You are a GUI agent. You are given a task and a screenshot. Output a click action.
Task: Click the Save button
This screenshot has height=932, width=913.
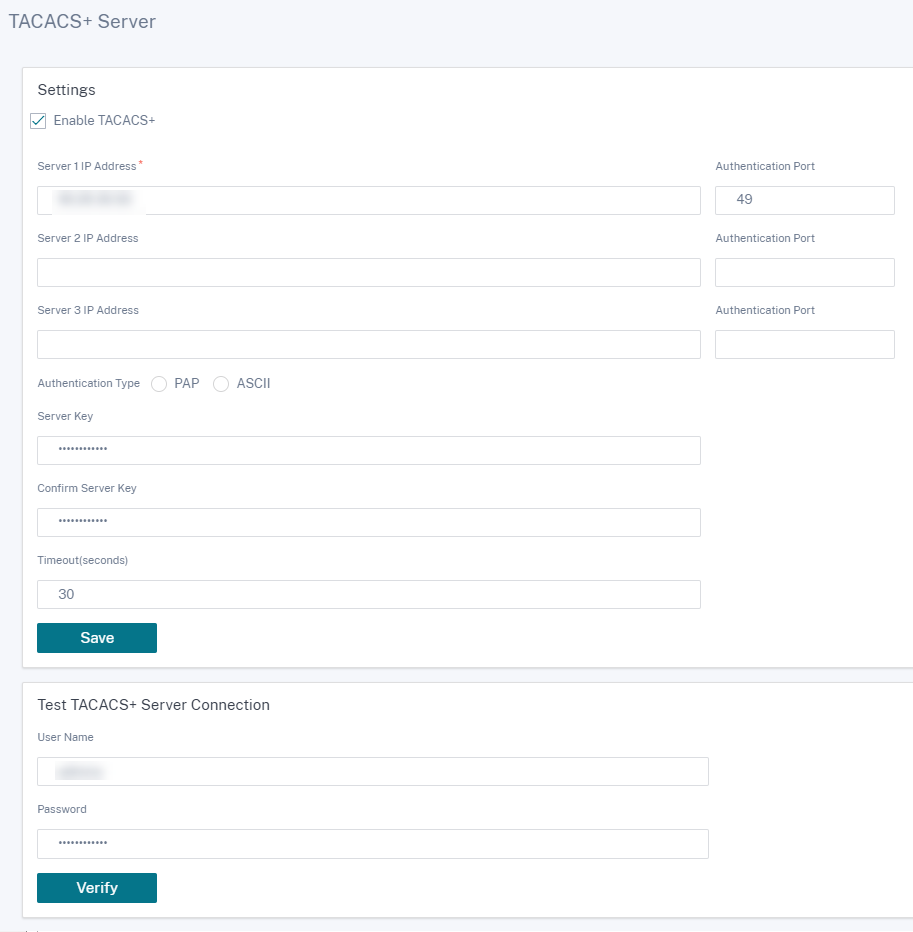(x=97, y=638)
